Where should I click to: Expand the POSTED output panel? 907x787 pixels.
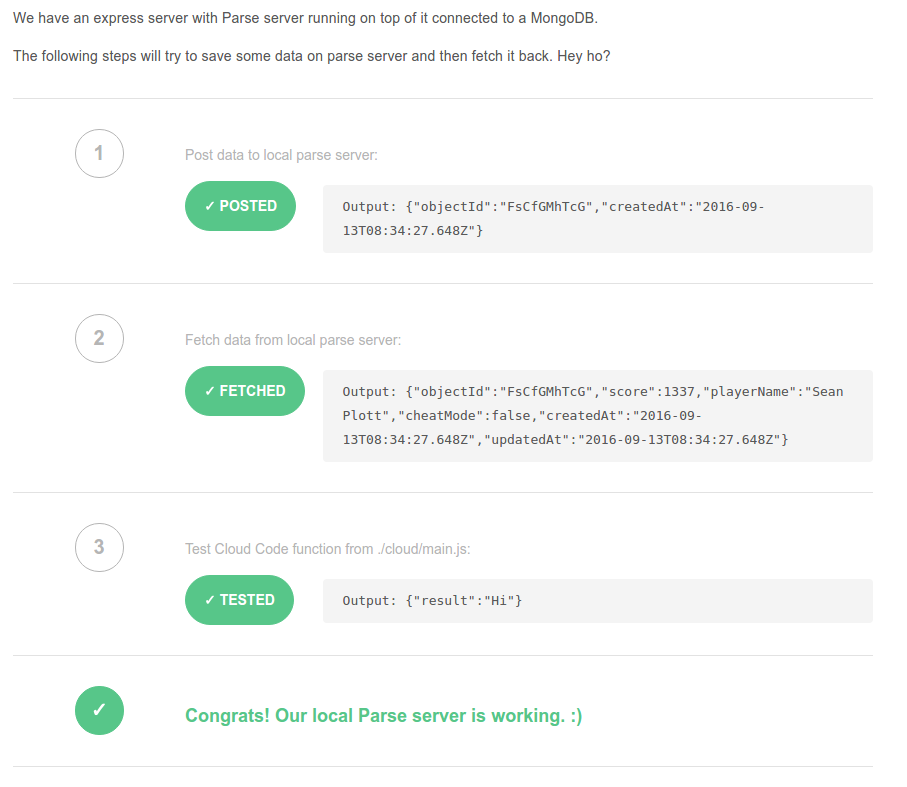(x=597, y=217)
